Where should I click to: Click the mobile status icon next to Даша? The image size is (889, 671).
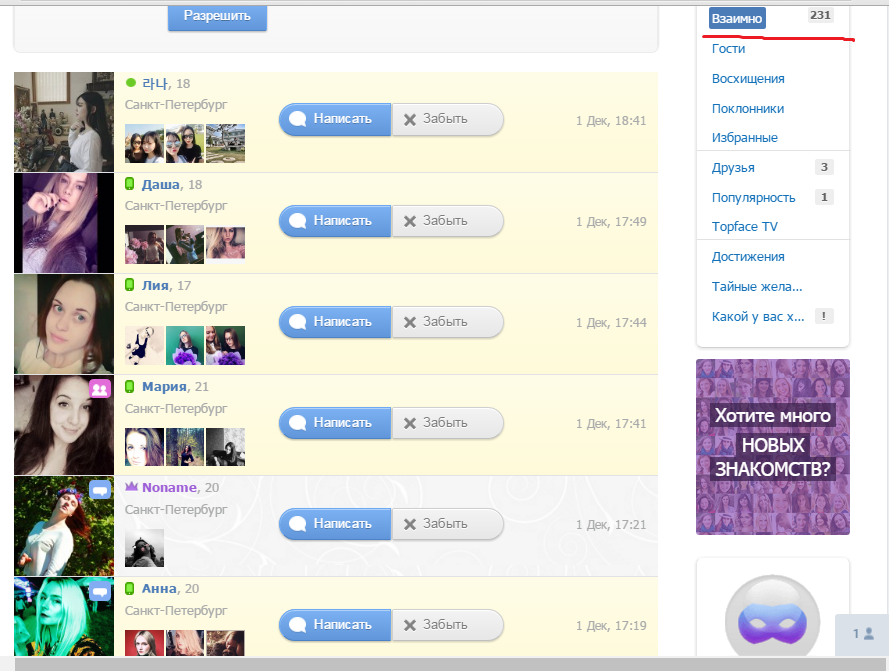[129, 184]
